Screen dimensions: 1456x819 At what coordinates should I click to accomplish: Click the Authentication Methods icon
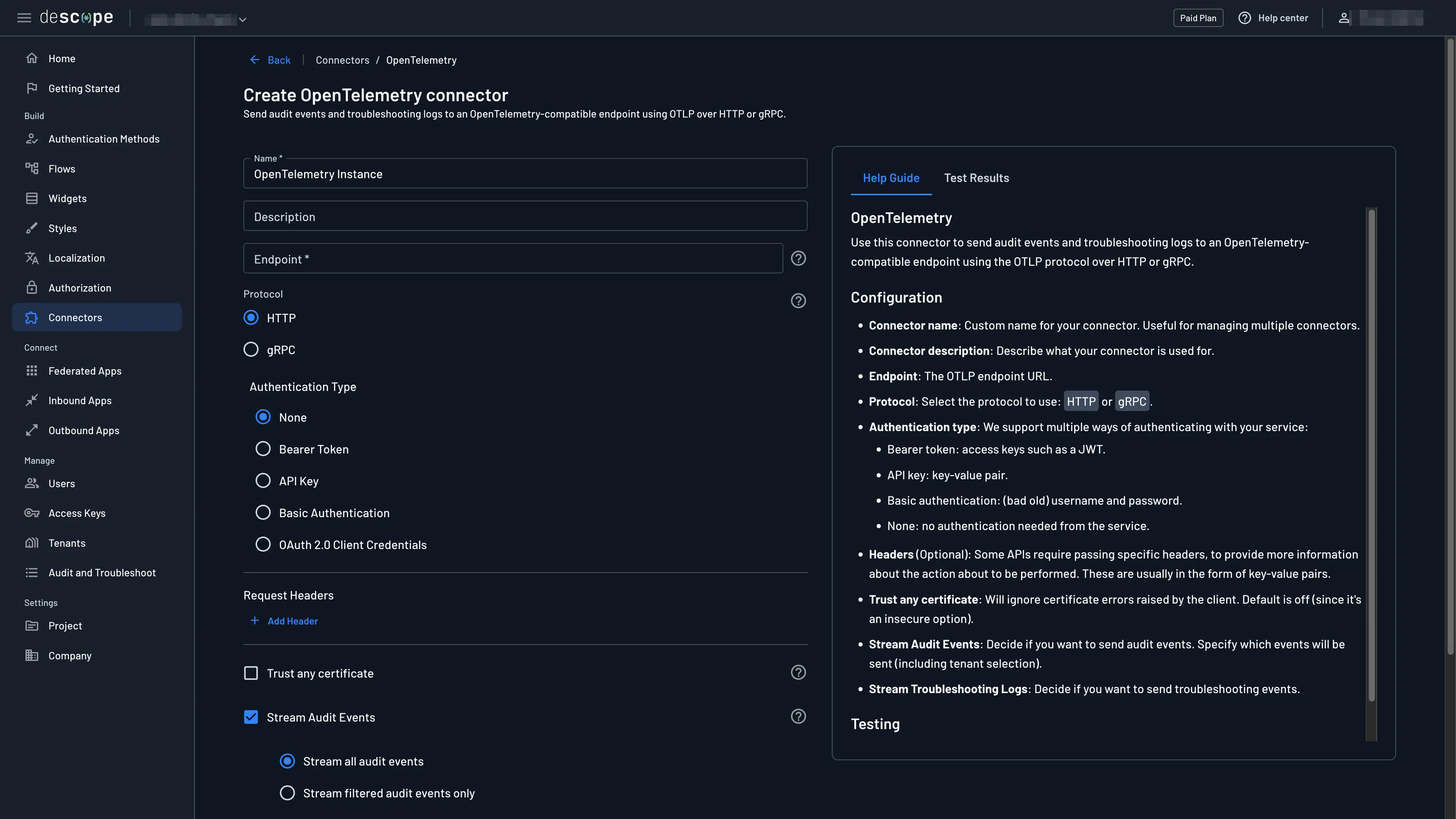pyautogui.click(x=31, y=139)
